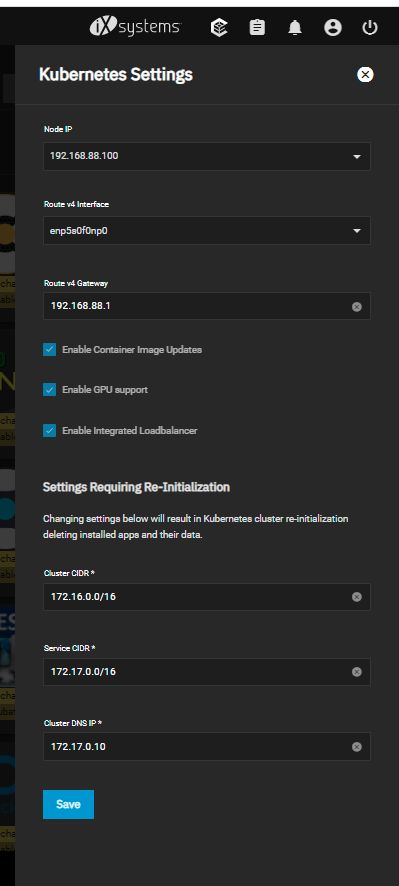Click the Enable GPU support label
This screenshot has height=886, width=399.
click(105, 390)
